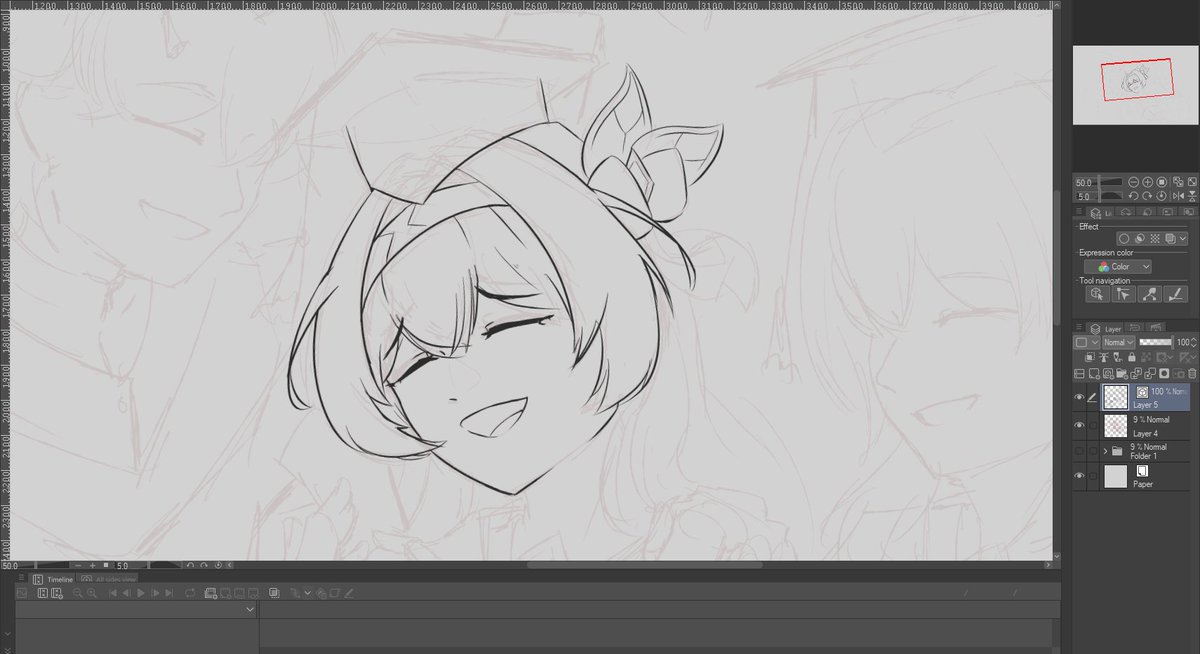Open the timeline track dropdown chevron

point(250,609)
